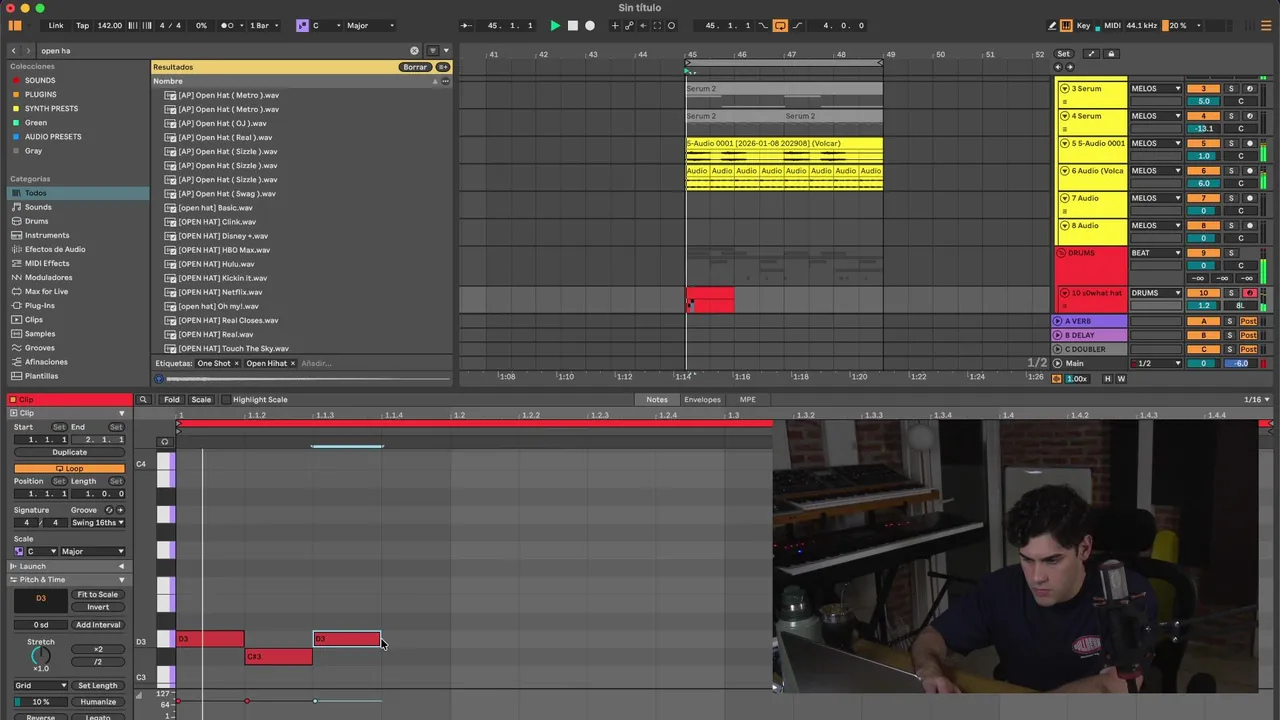
Task: Click the Stop button in the transport
Action: (x=573, y=25)
